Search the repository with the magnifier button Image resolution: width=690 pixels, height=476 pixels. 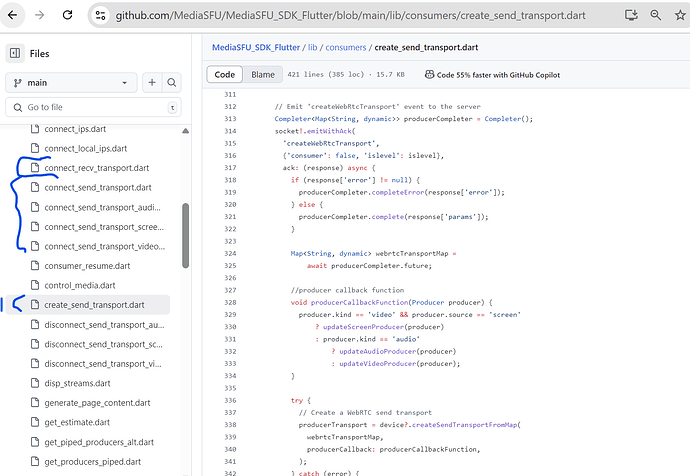pos(172,82)
